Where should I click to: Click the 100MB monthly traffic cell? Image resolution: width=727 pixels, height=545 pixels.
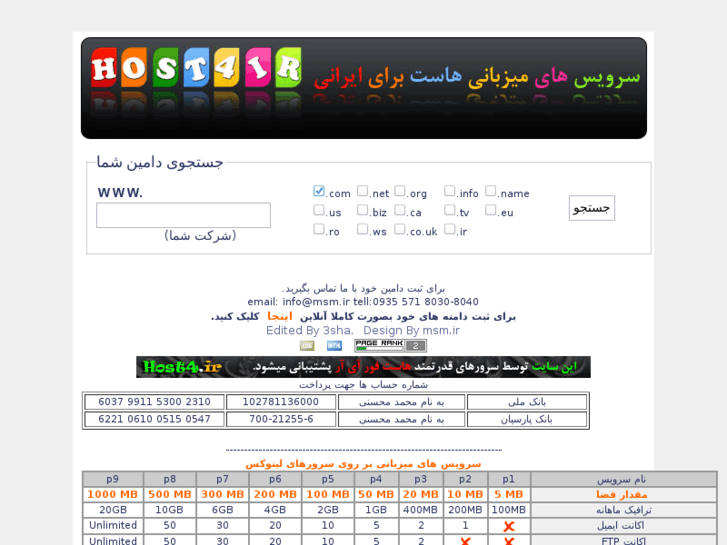point(509,510)
